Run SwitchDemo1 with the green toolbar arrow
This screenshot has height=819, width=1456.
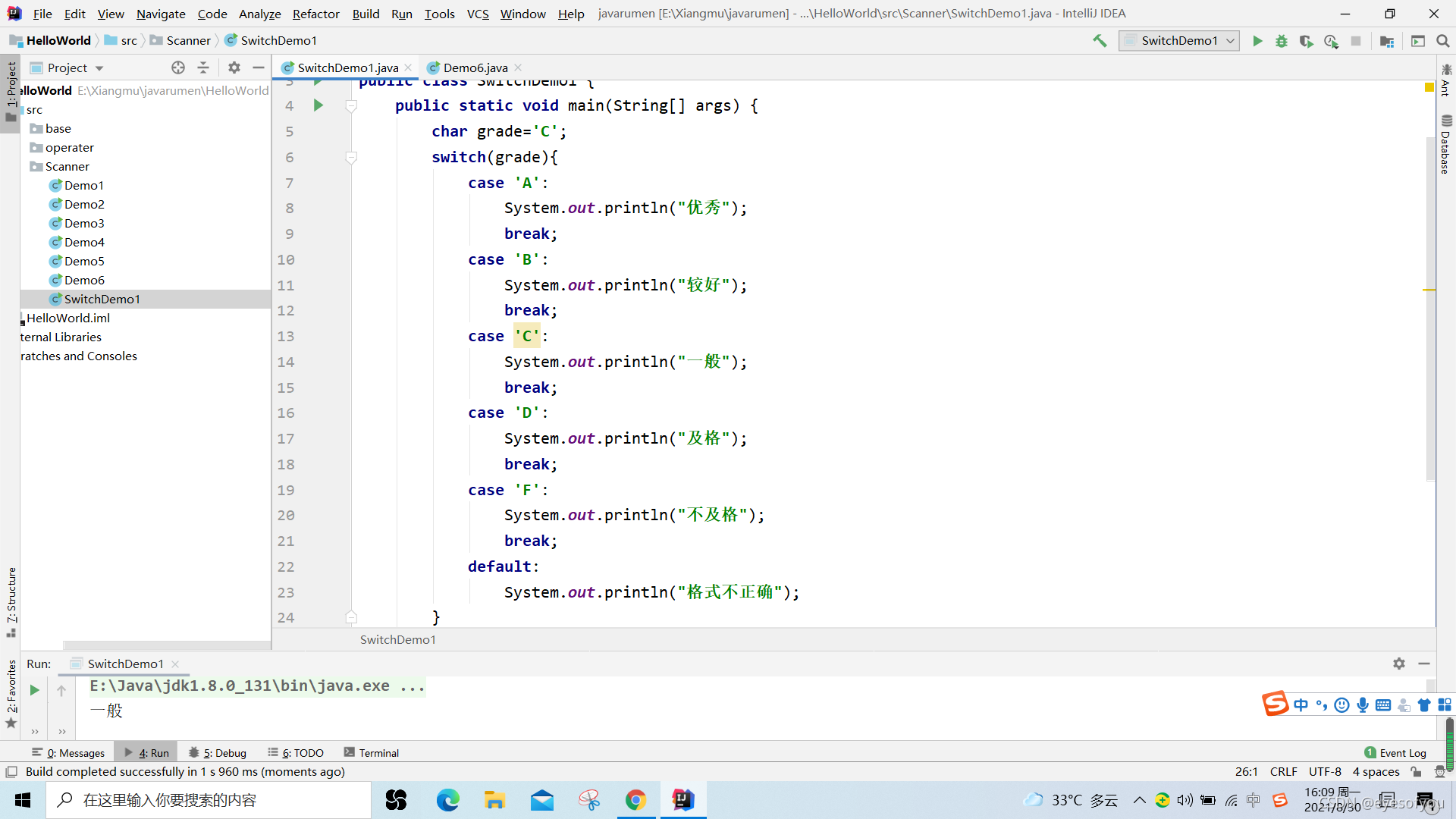click(1257, 41)
